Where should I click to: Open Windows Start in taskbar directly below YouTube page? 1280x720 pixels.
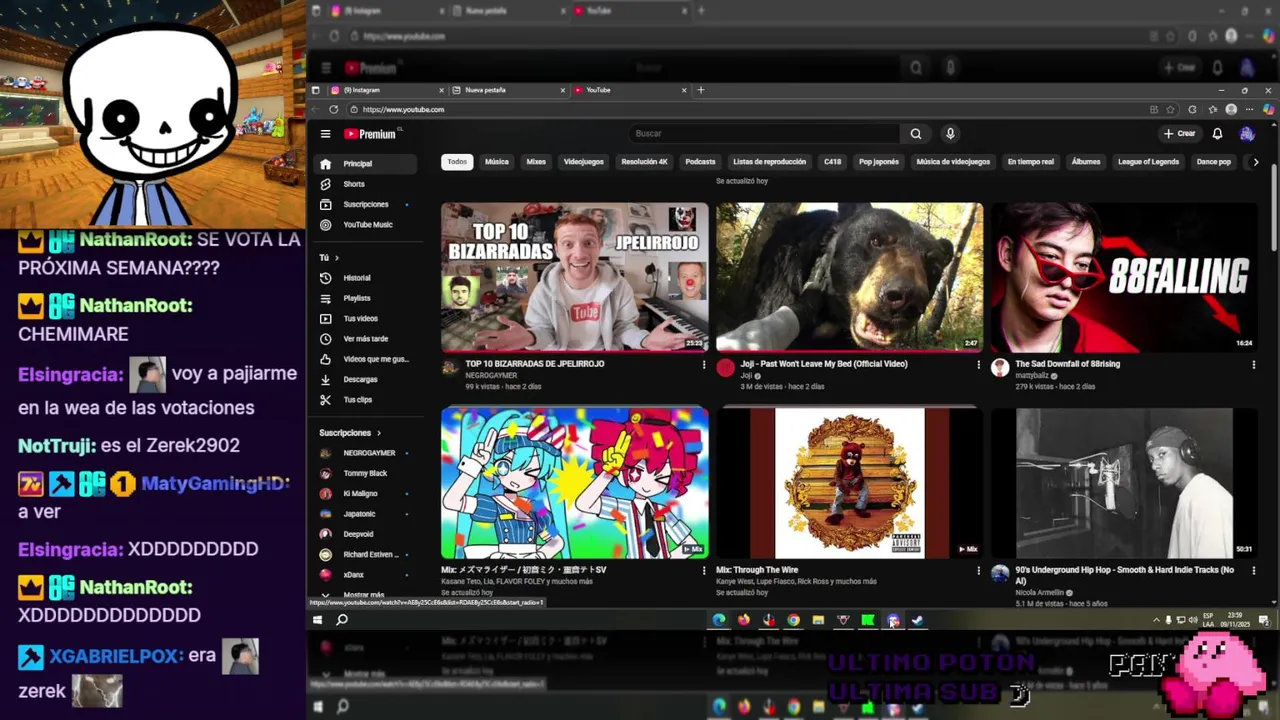318,620
